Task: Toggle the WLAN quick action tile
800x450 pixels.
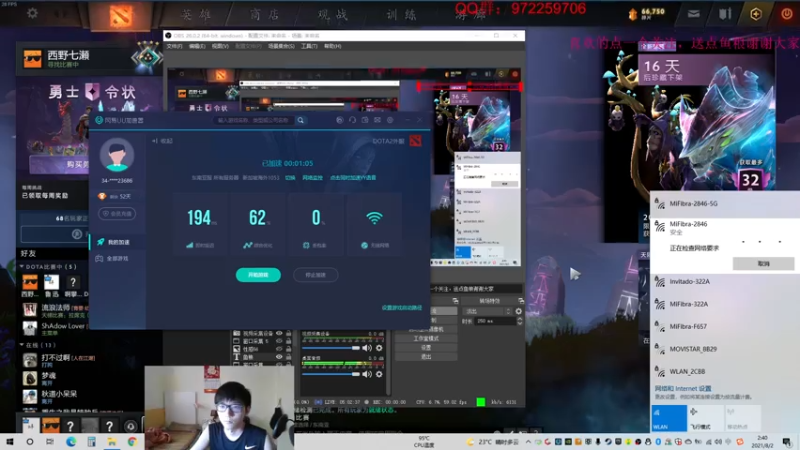Action: point(669,418)
